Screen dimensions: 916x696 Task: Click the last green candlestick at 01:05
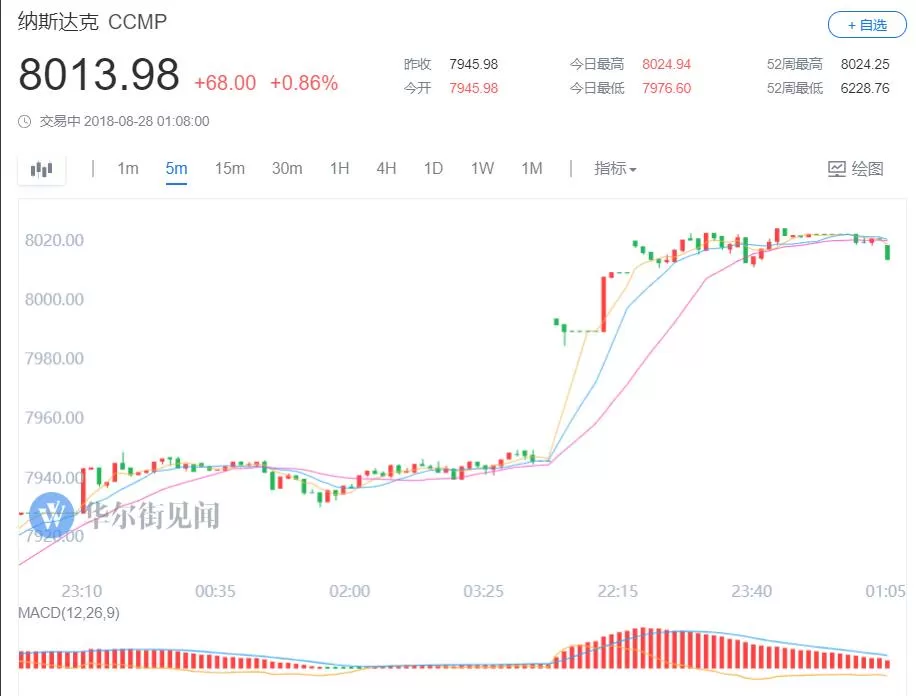click(887, 252)
